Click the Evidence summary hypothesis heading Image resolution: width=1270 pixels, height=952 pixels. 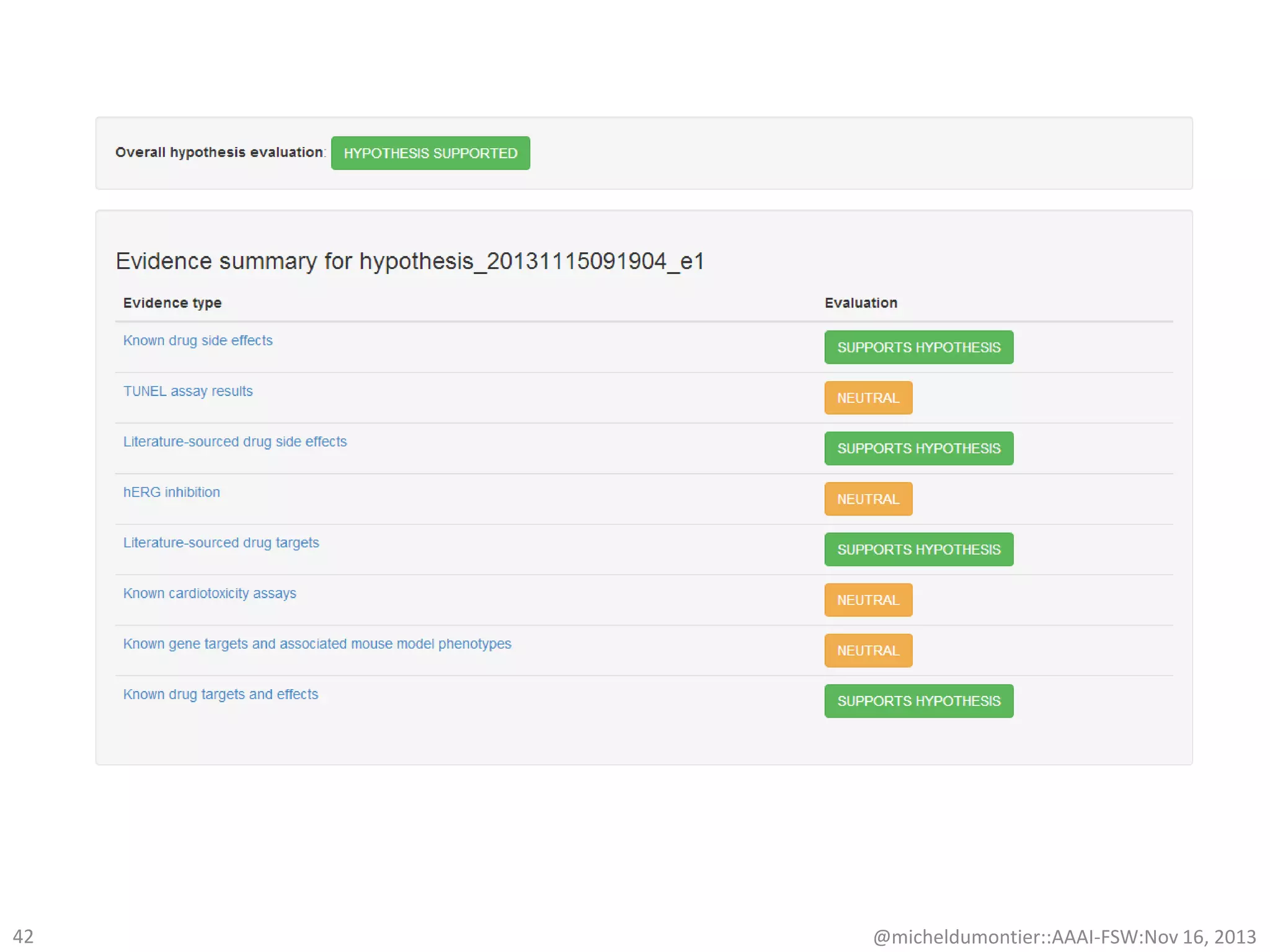(x=409, y=261)
